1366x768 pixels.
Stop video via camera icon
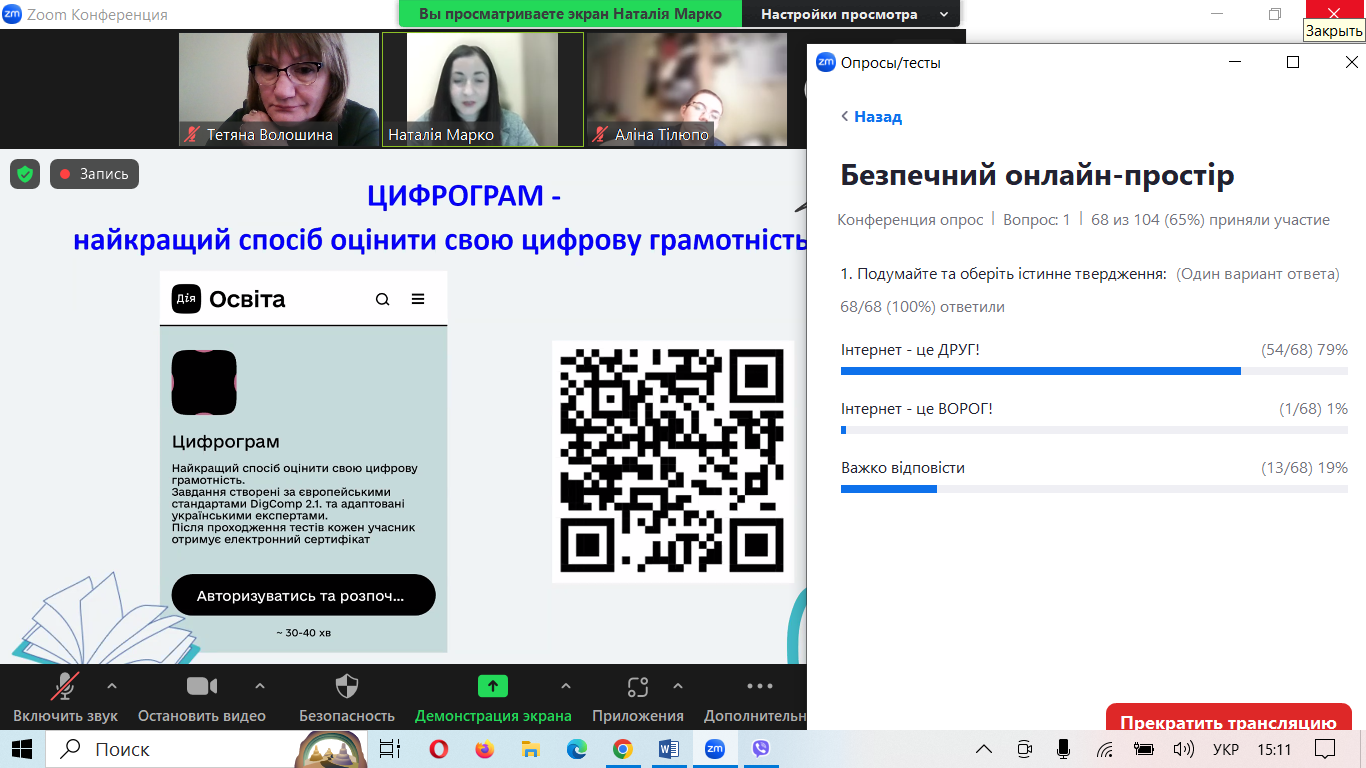[x=202, y=686]
